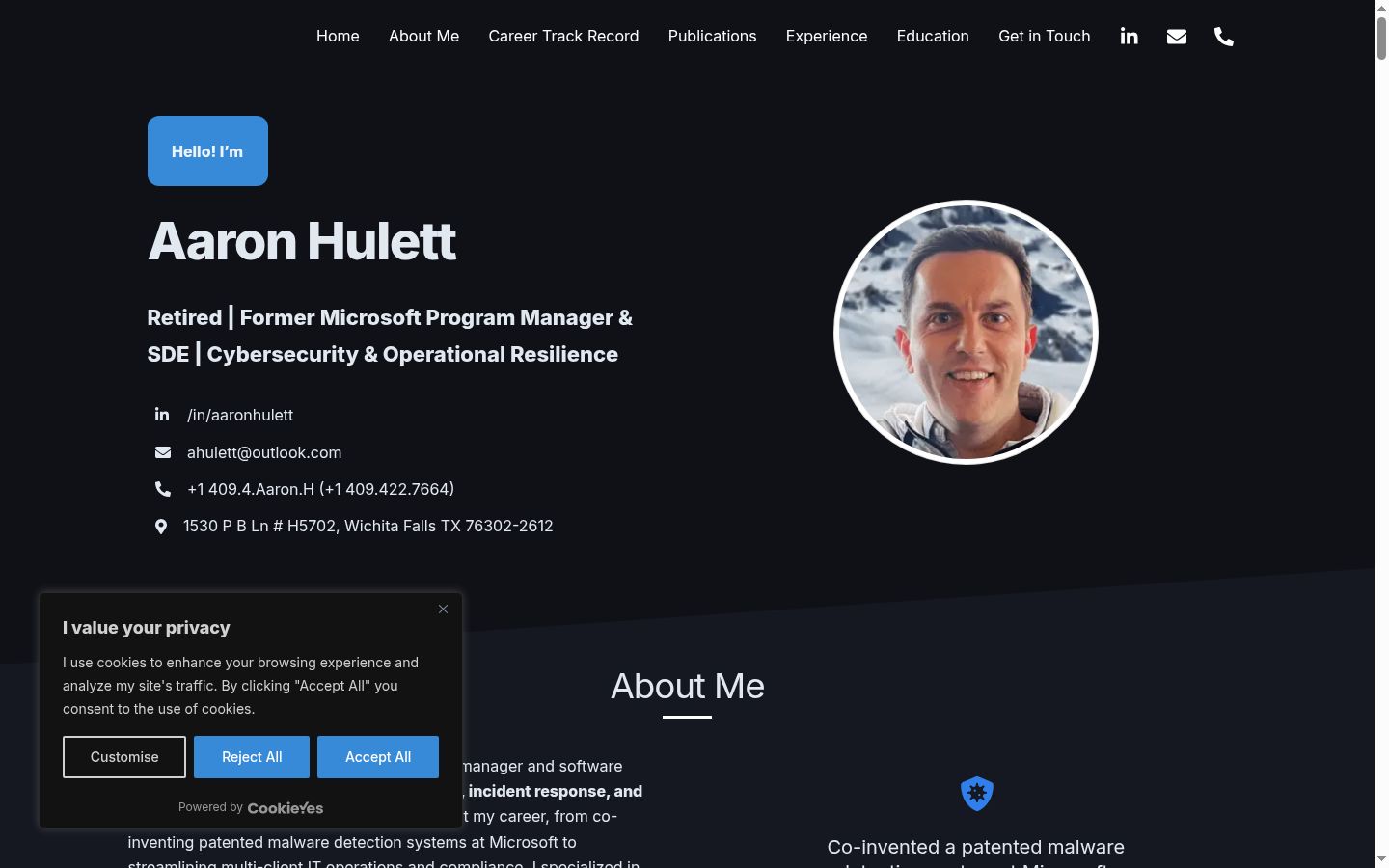Click phone icon in navigation bar

tap(1223, 36)
